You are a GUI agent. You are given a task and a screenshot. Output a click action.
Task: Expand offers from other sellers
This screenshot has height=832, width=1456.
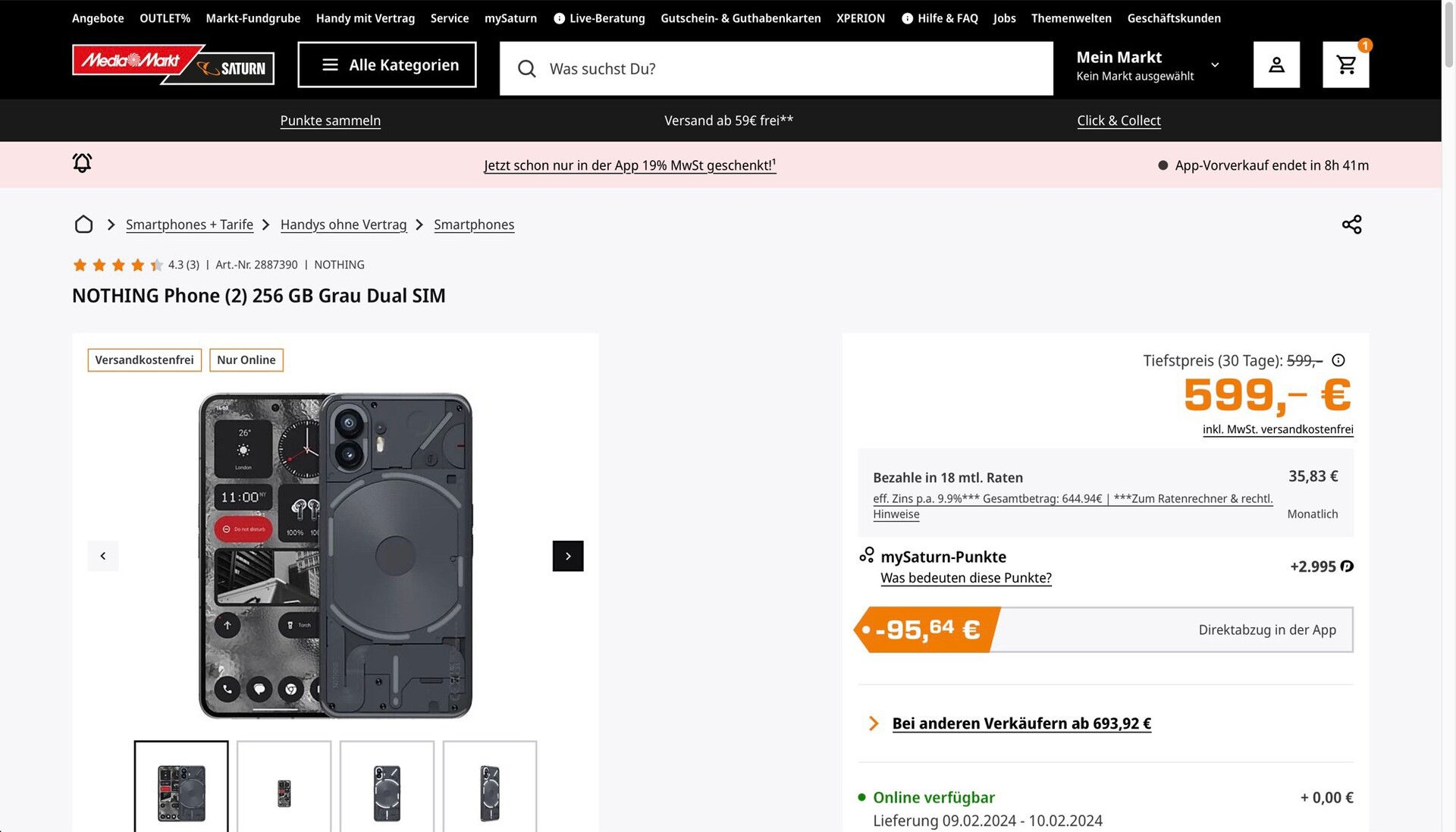click(x=1021, y=724)
